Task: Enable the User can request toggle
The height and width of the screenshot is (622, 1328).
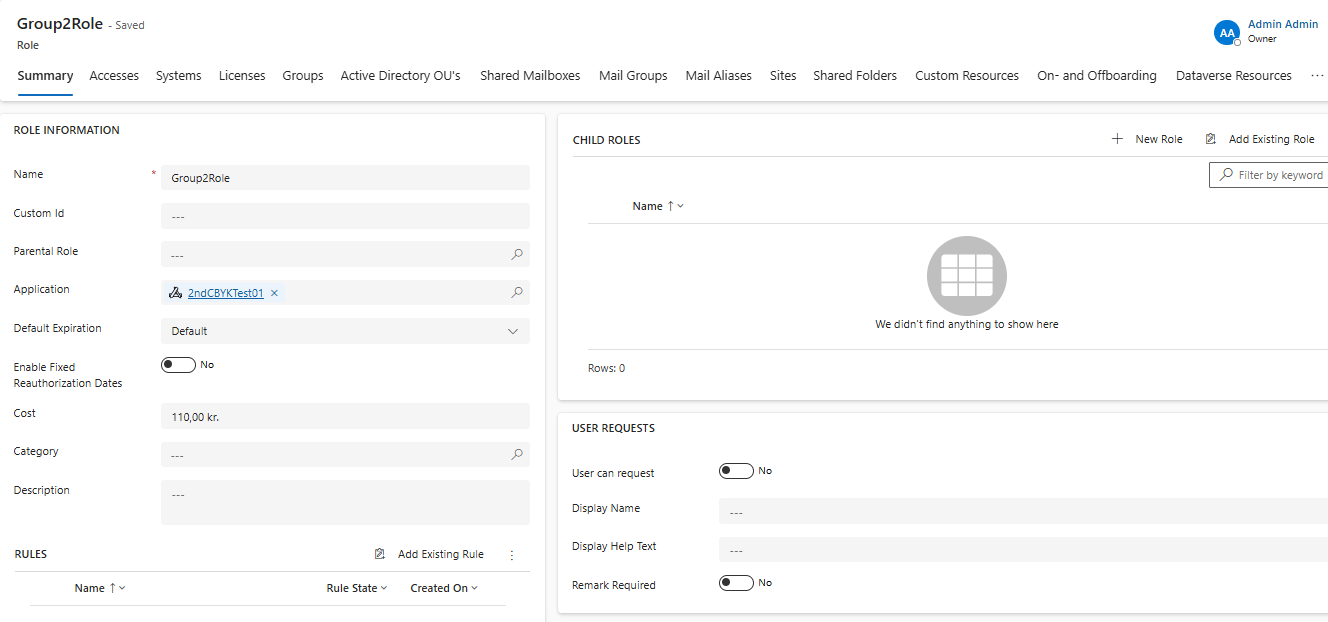Action: pyautogui.click(x=736, y=471)
